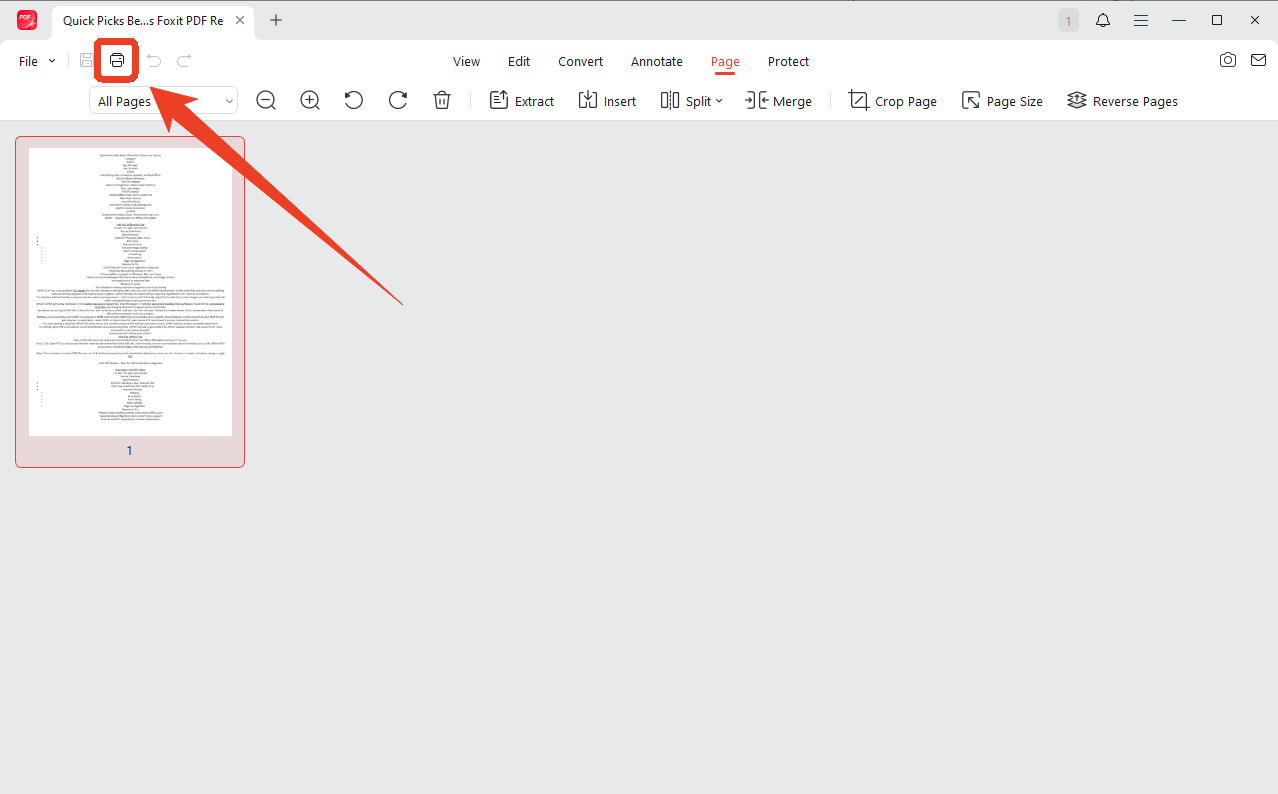Viewport: 1278px width, 794px height.
Task: Click the Insert pages tool
Action: (x=607, y=101)
